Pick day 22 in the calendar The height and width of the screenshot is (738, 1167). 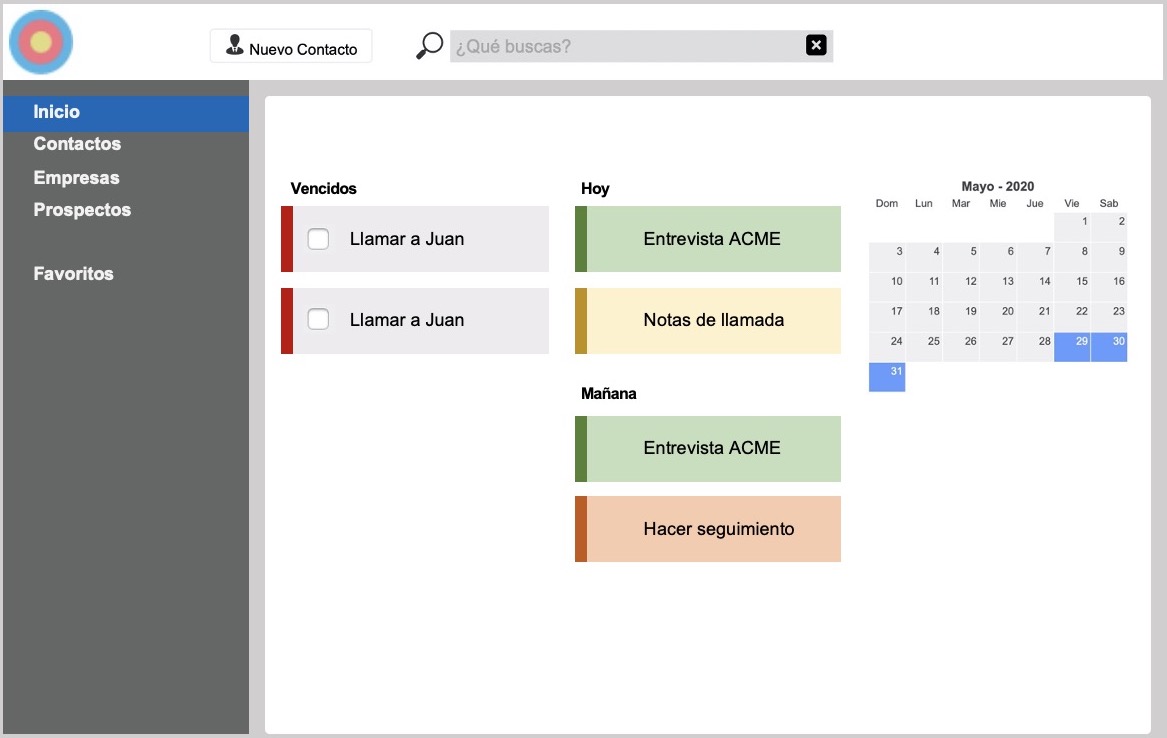pos(1072,317)
